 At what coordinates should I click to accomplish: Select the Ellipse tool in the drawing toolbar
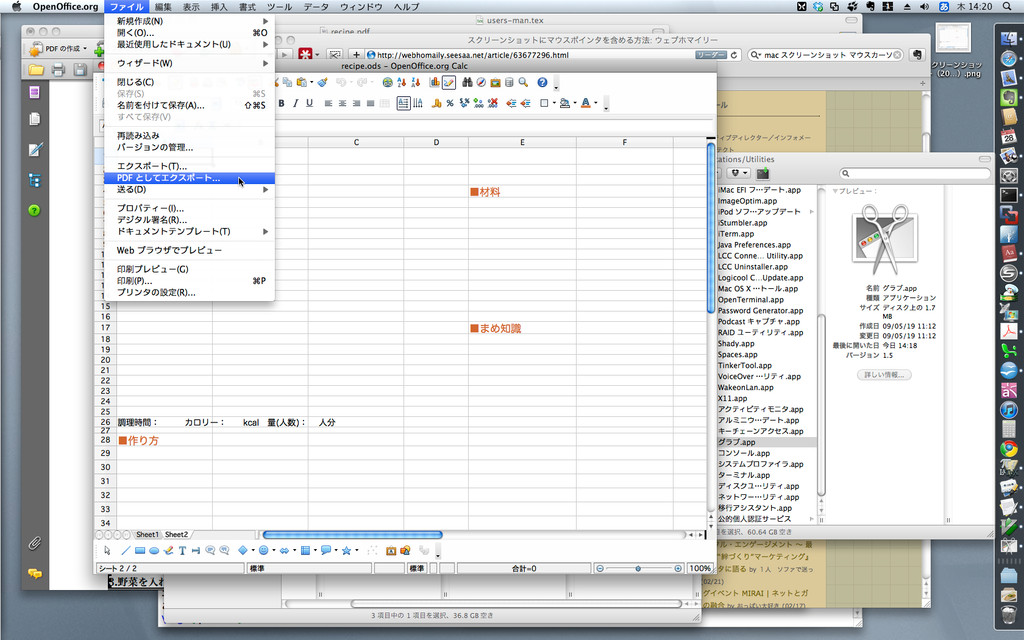click(x=155, y=549)
